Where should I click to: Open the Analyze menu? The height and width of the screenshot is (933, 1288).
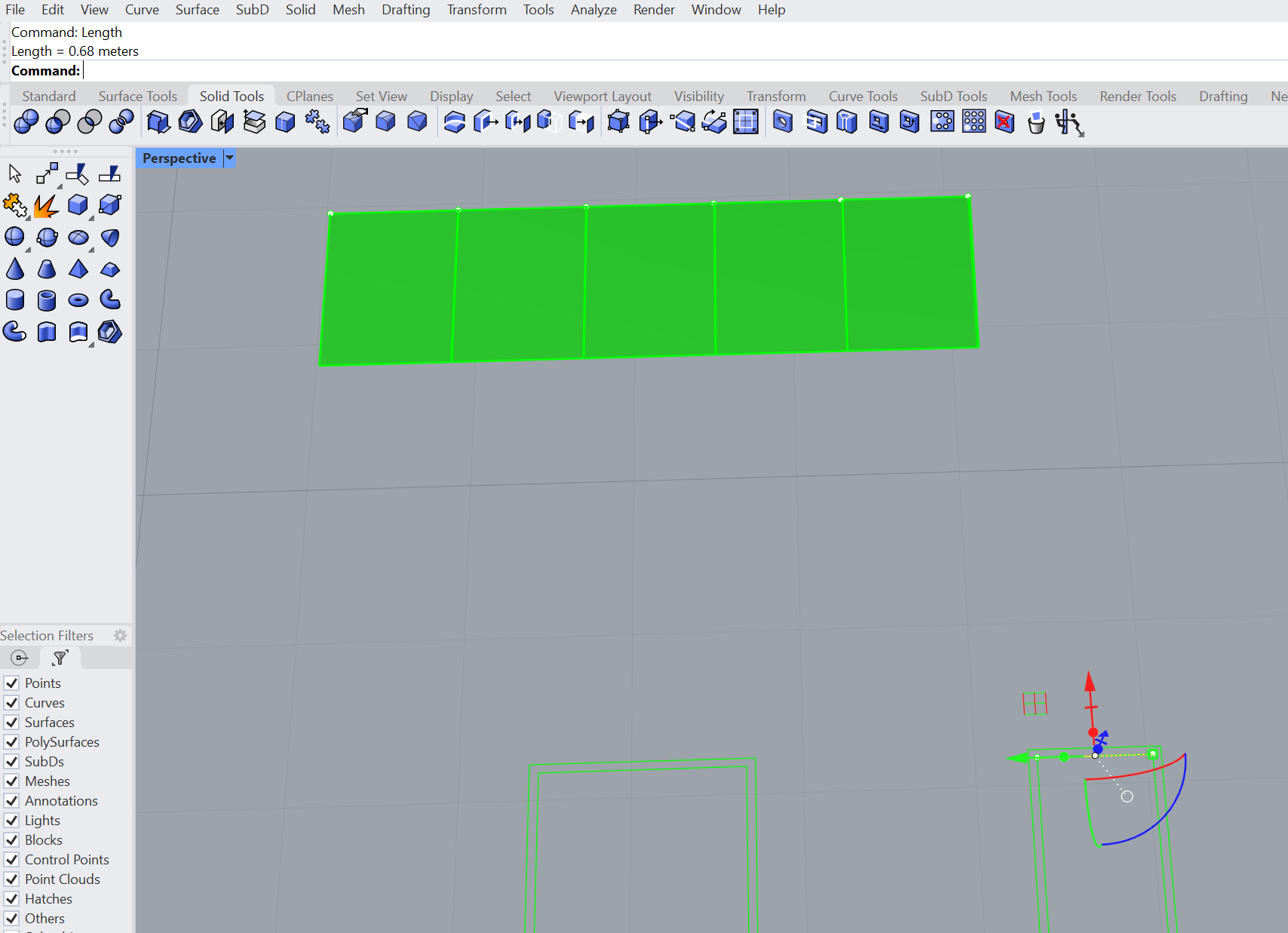coord(593,10)
